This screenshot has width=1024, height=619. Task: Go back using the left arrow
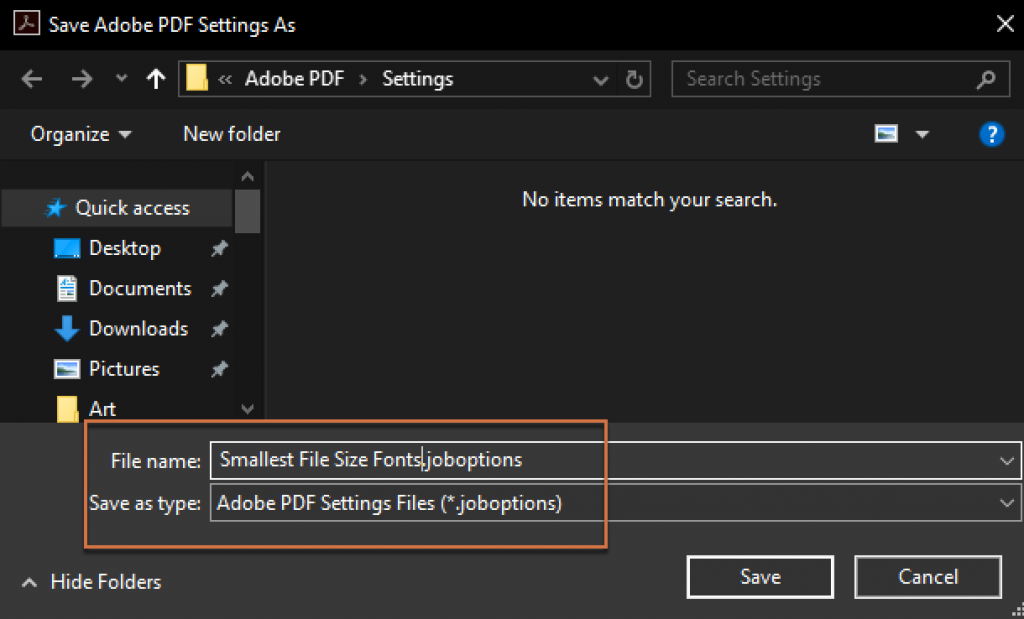point(31,80)
